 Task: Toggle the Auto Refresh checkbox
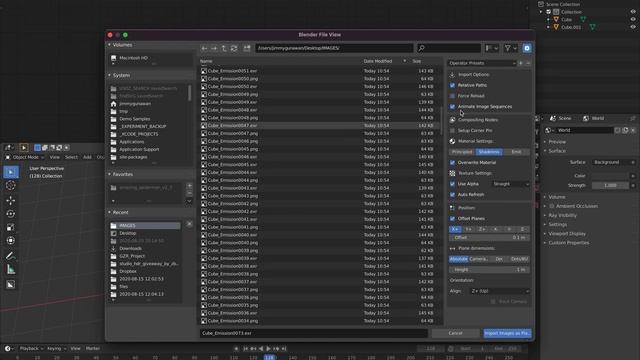point(452,195)
